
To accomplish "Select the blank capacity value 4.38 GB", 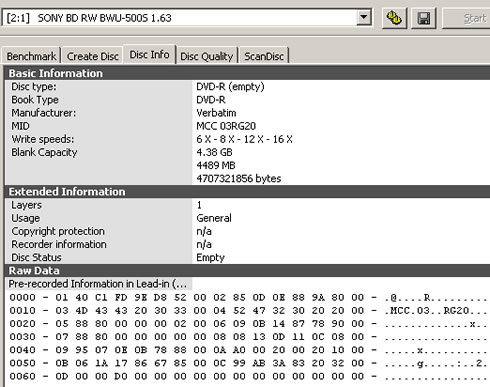I will click(x=214, y=152).
